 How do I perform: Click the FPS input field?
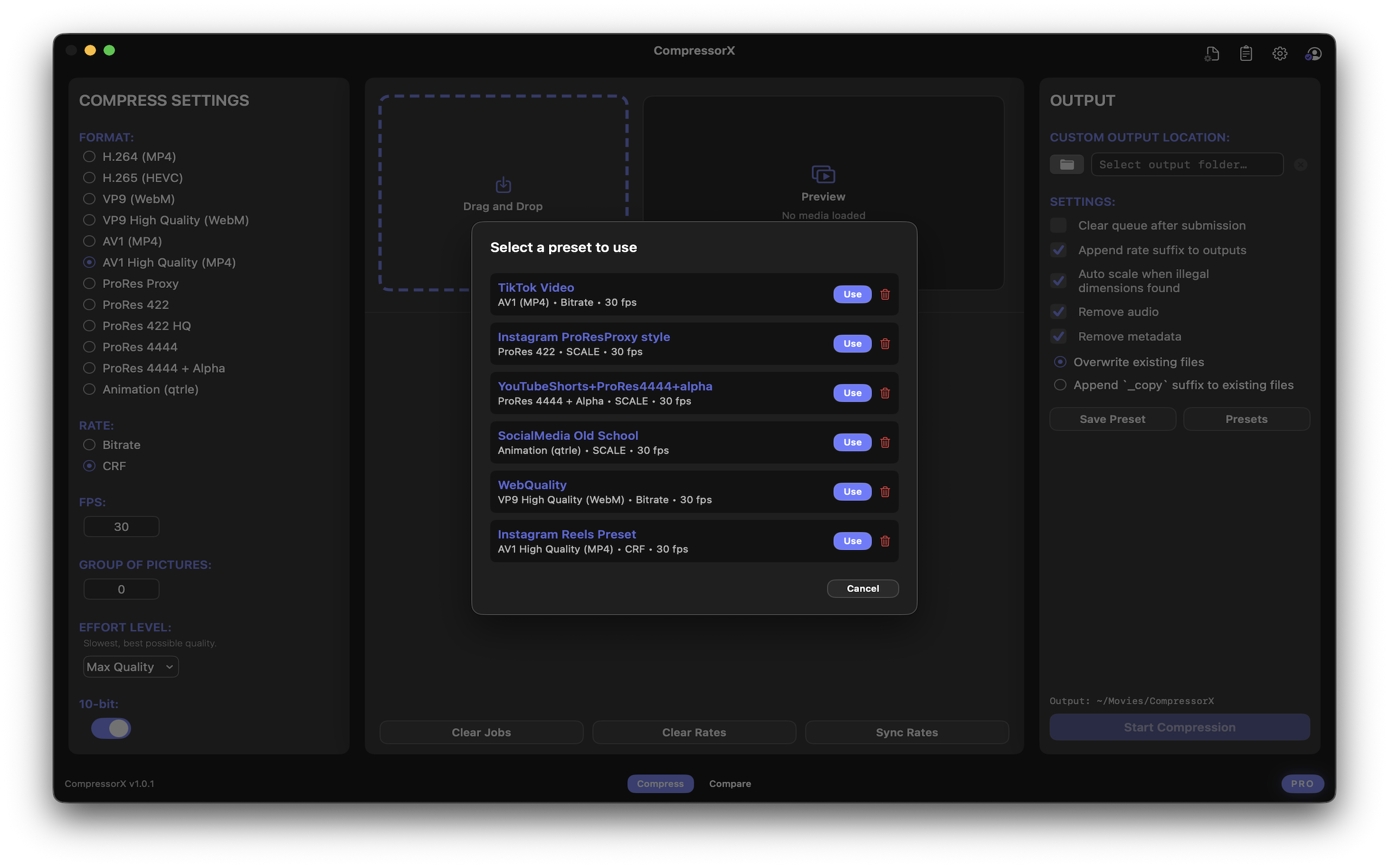121,526
